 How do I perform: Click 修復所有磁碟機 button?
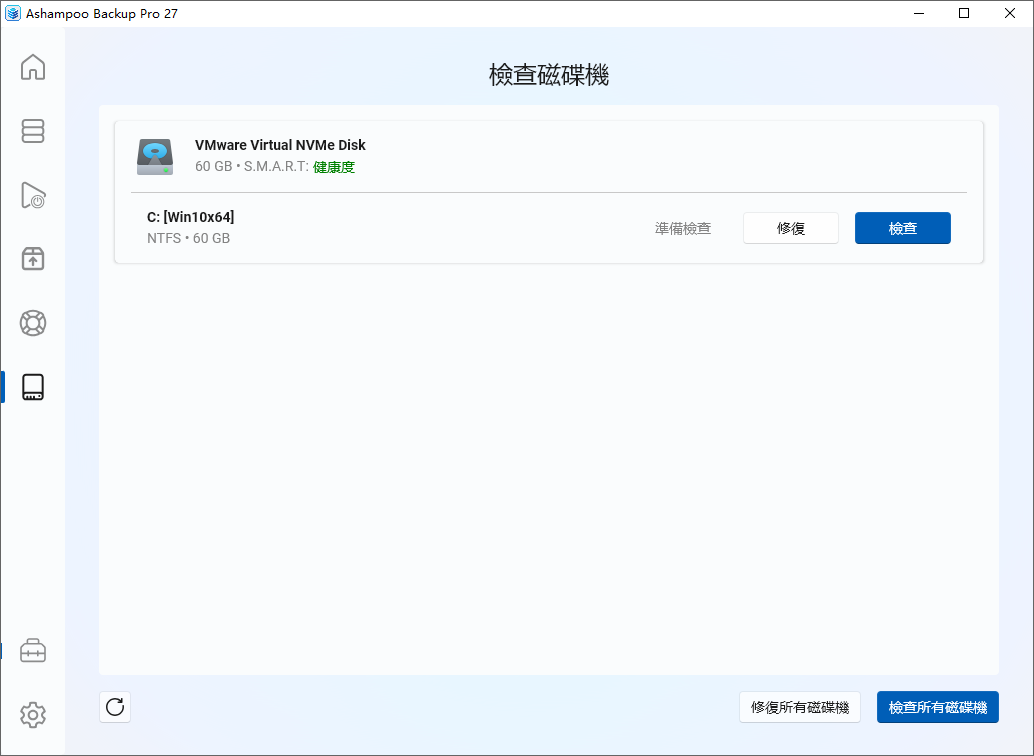800,707
